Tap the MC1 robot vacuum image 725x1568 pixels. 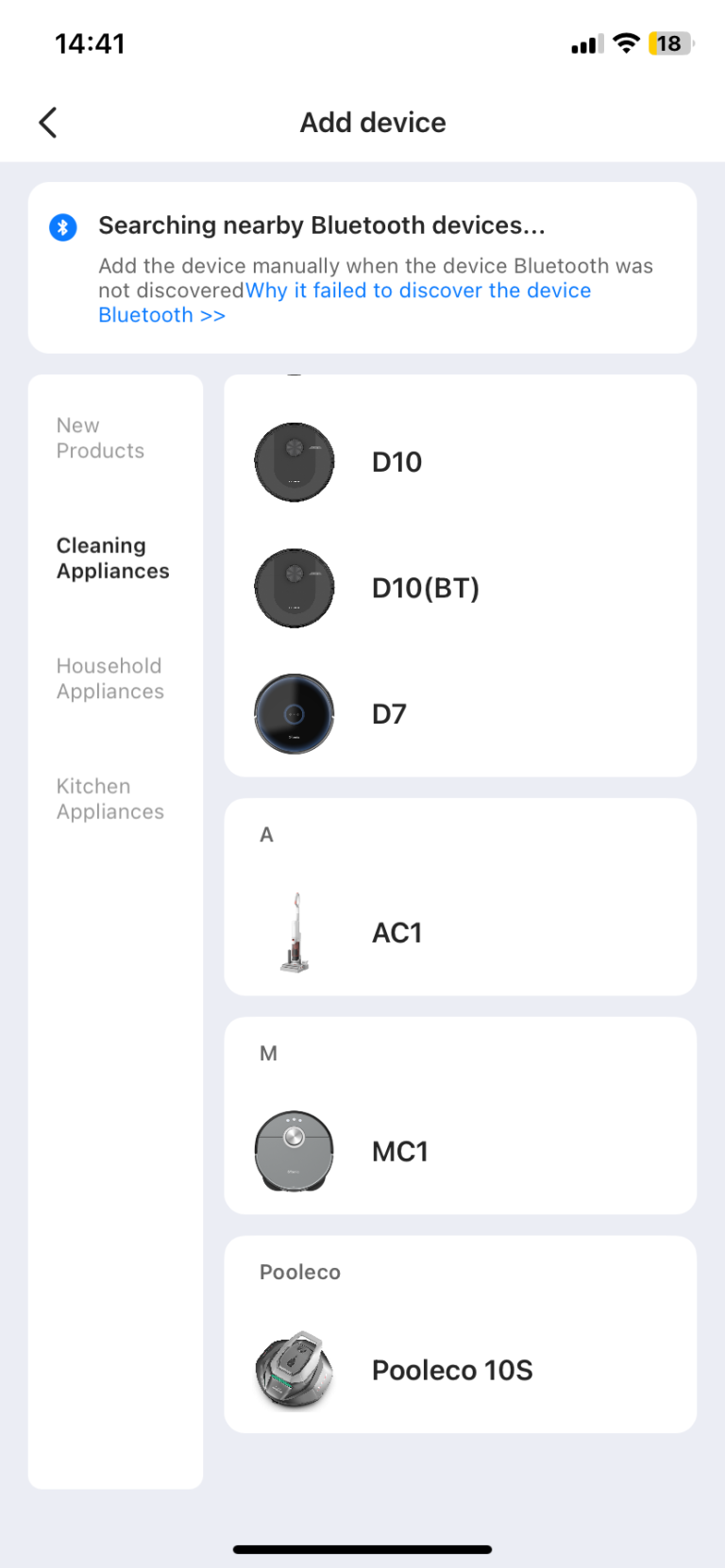295,1151
